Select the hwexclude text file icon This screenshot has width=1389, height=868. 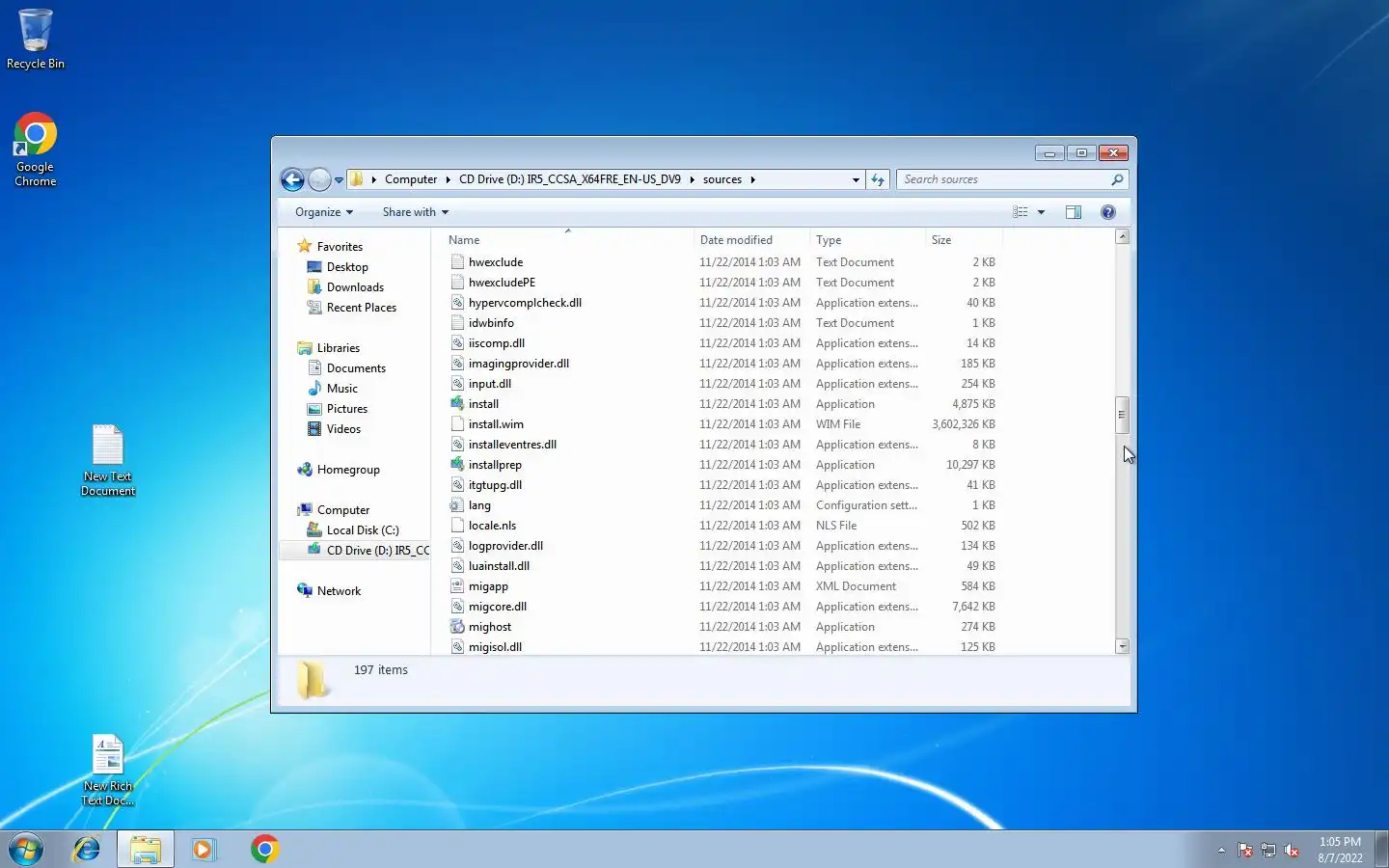pos(457,262)
